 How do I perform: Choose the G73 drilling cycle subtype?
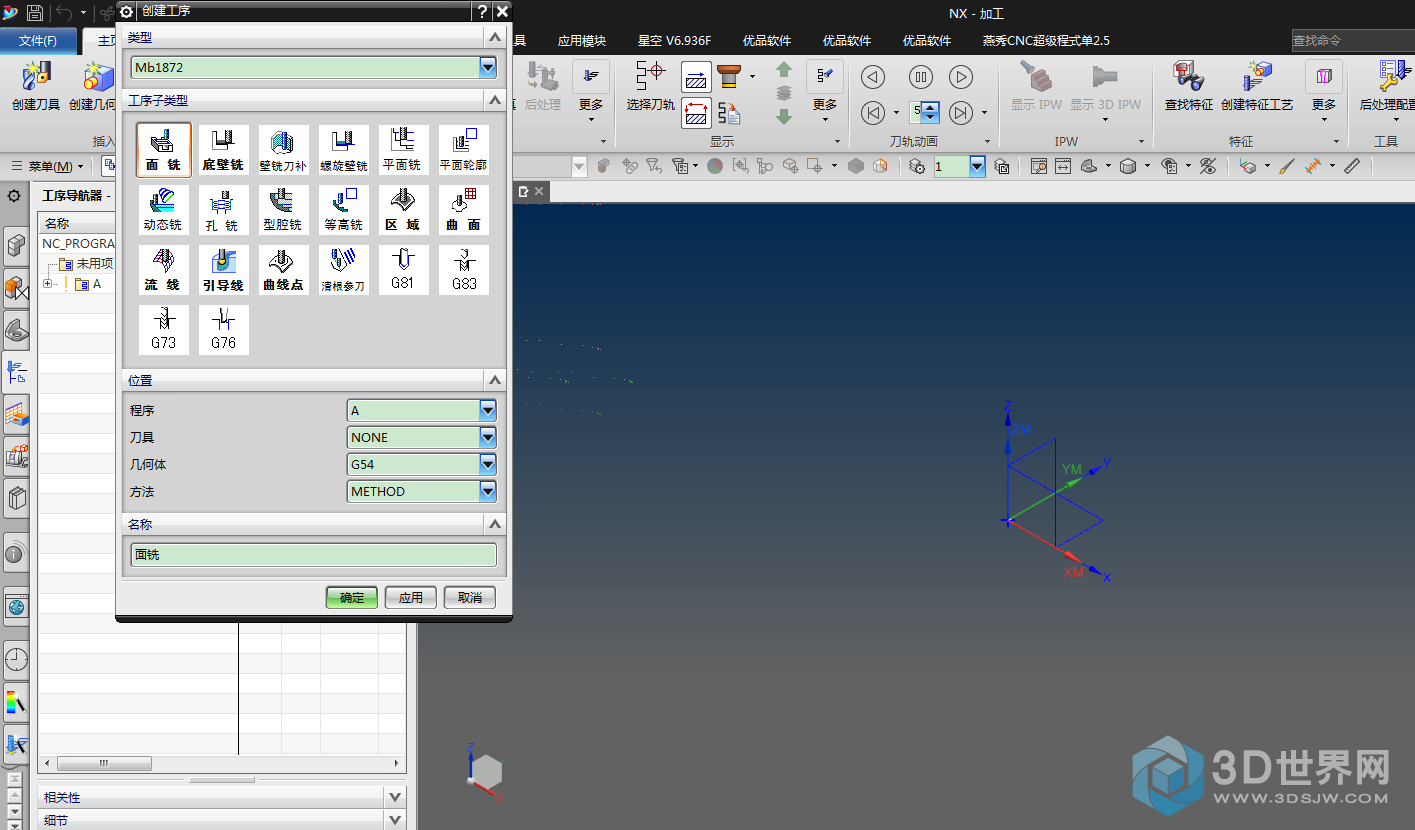[164, 330]
